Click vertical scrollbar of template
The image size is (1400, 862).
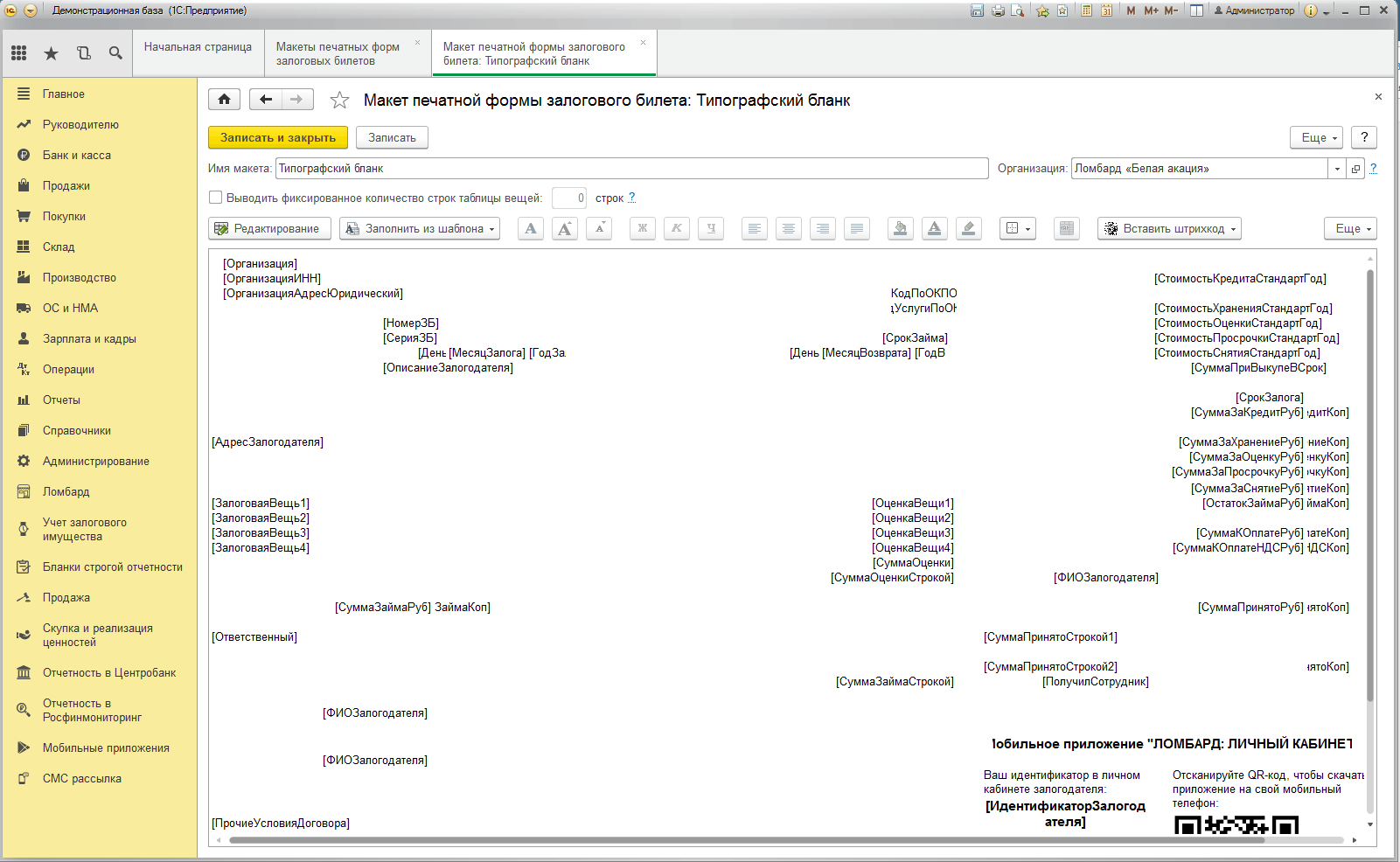point(1370,485)
